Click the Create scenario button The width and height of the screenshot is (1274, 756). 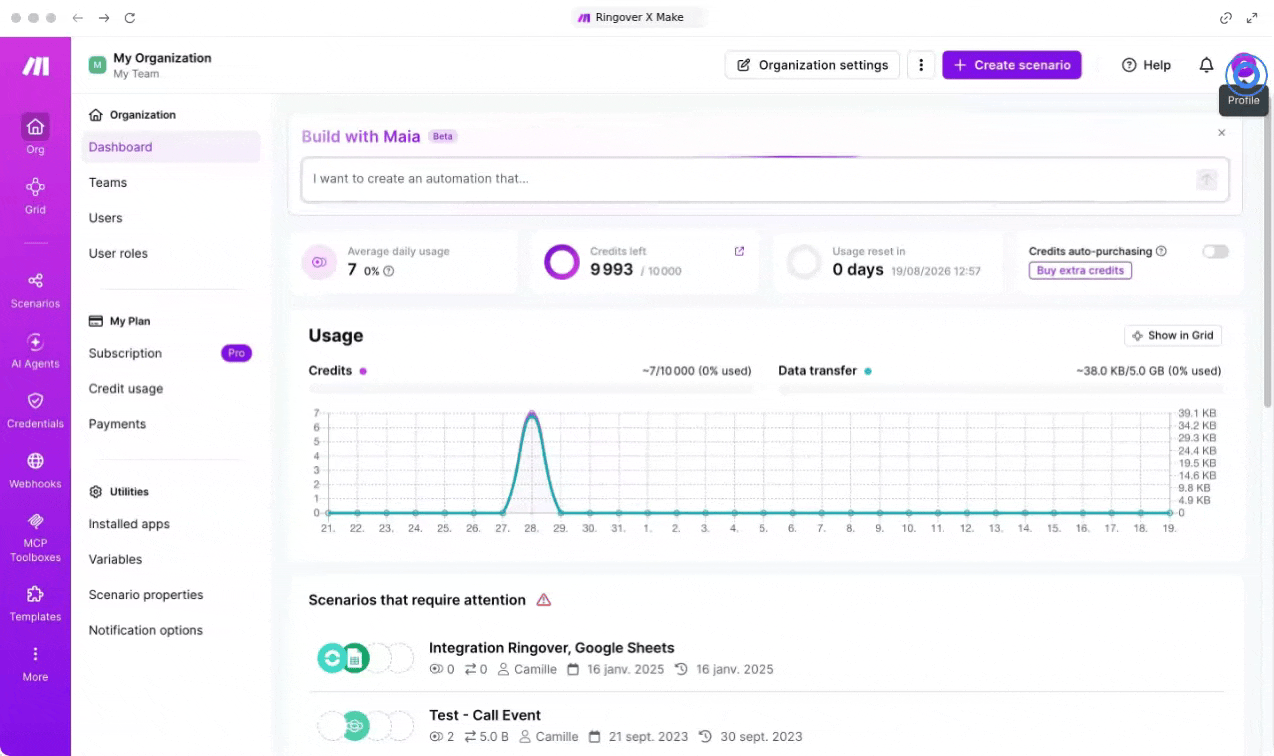click(x=1012, y=65)
